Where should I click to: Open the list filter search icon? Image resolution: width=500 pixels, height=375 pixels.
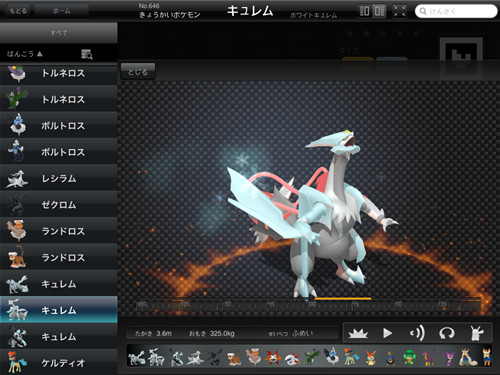point(87,54)
